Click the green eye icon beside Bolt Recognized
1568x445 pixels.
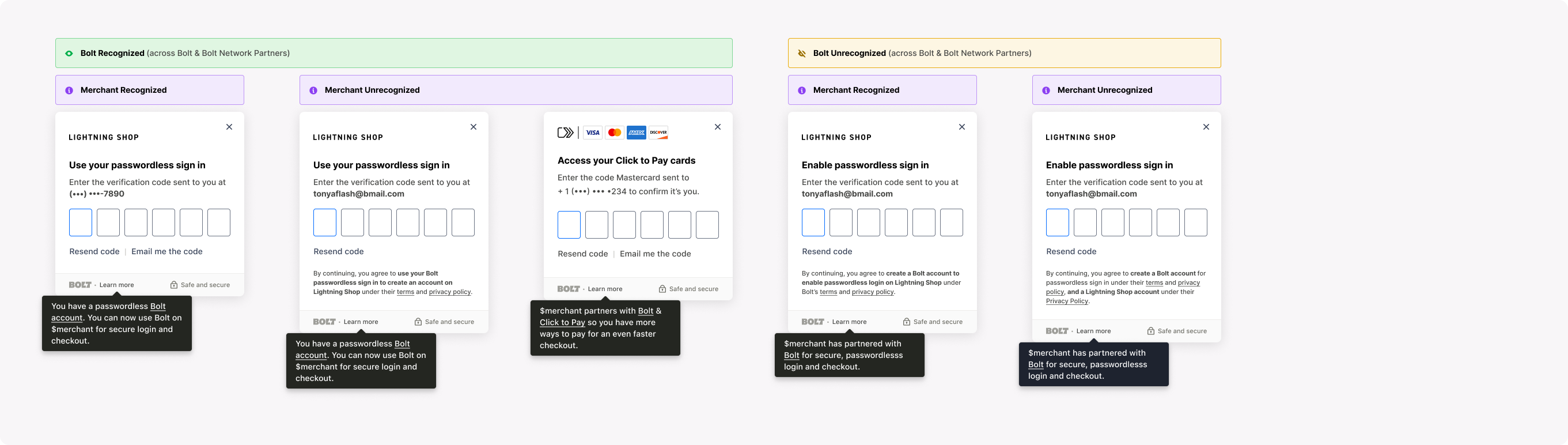(69, 53)
